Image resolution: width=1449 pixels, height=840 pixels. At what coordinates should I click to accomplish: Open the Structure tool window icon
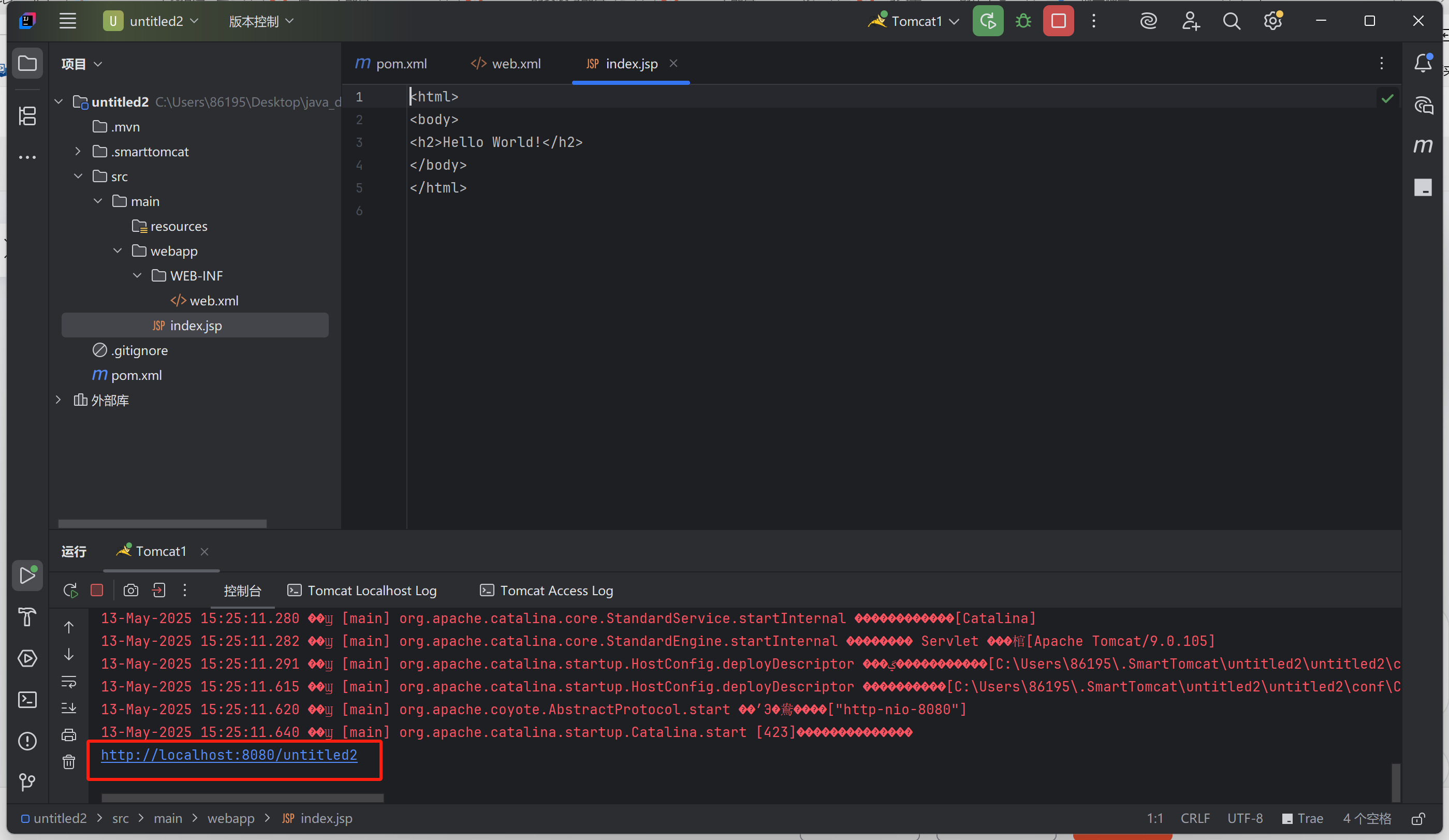[27, 116]
